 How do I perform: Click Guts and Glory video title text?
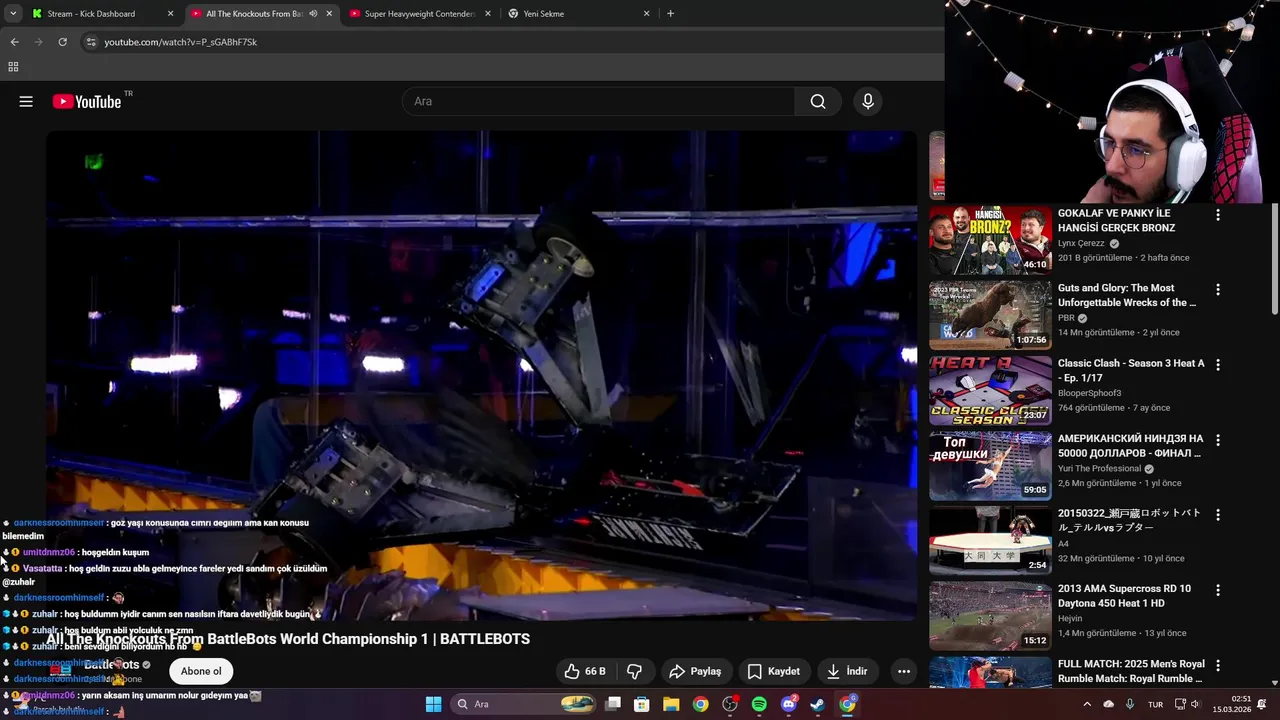1127,295
